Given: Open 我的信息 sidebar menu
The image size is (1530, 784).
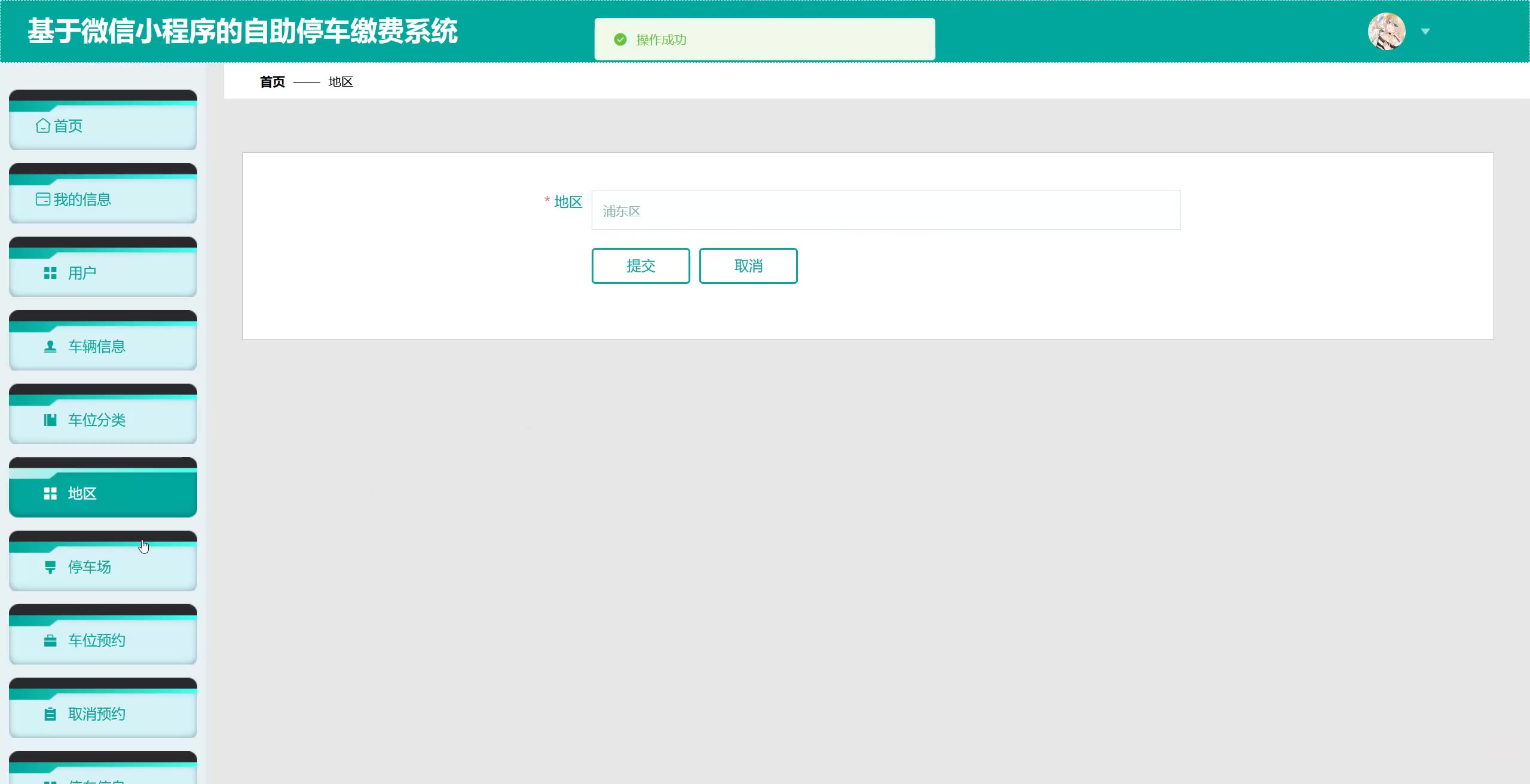Looking at the screenshot, I should (82, 200).
